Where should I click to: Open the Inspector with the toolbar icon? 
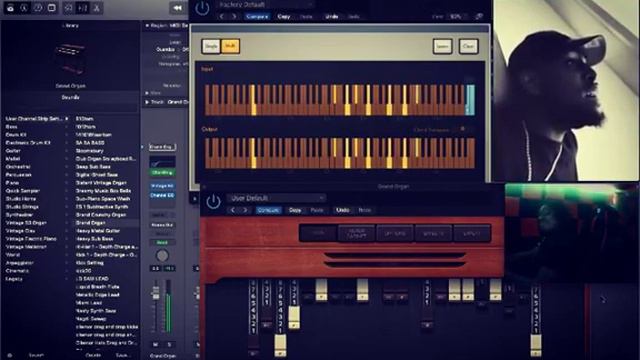click(24, 8)
